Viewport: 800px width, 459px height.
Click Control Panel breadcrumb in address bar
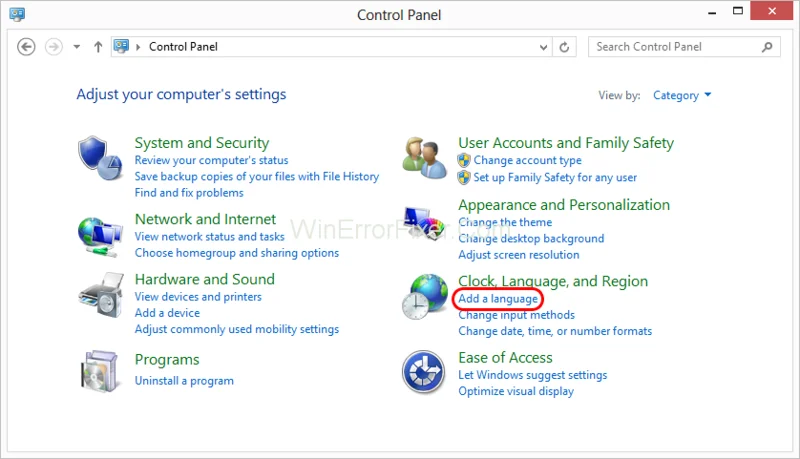[183, 47]
